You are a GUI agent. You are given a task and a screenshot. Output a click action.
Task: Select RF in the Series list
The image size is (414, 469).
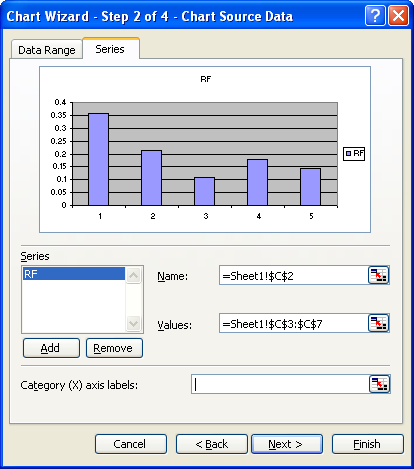(74, 274)
